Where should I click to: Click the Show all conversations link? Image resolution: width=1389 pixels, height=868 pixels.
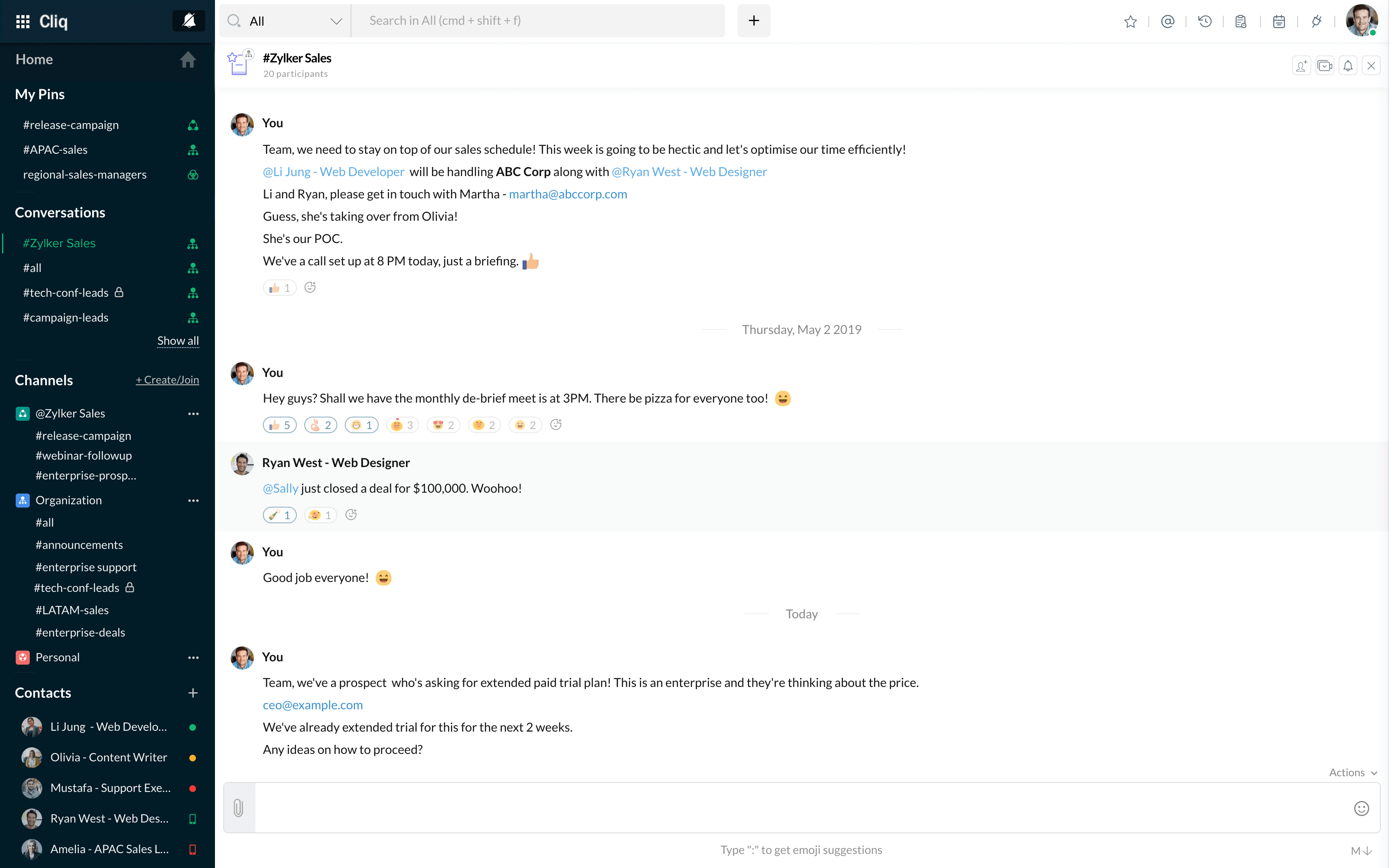(178, 341)
